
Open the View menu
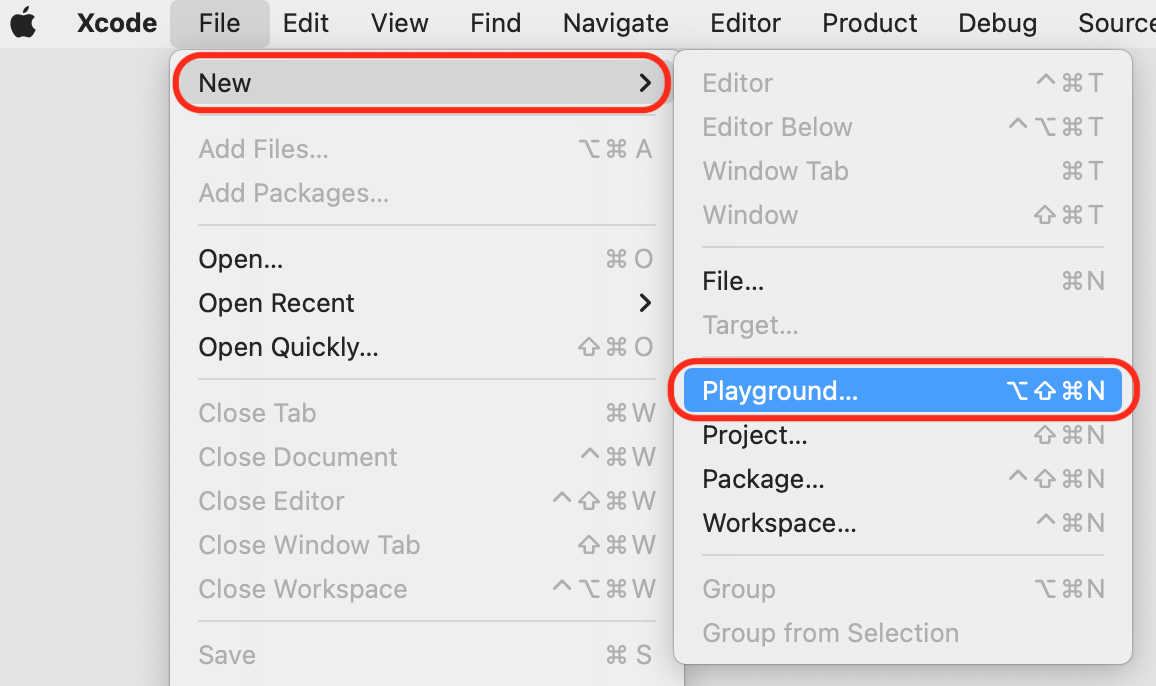pyautogui.click(x=400, y=23)
